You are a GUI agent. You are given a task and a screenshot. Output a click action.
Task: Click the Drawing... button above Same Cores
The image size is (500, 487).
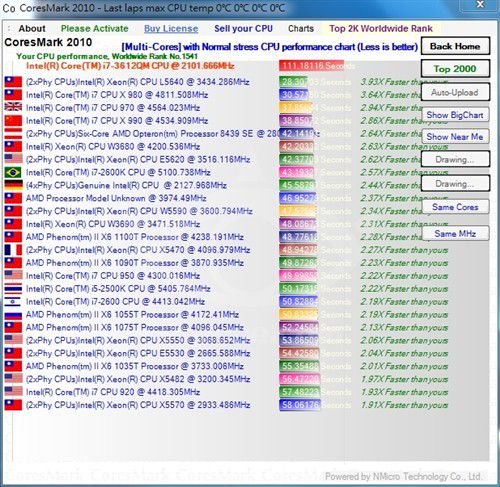point(455,183)
